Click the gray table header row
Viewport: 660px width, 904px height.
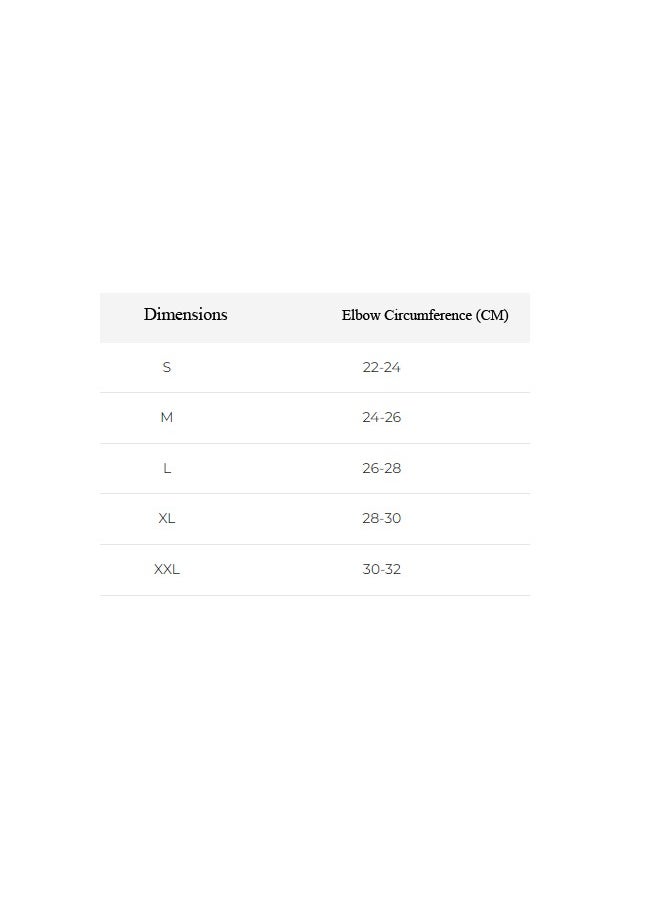point(315,318)
